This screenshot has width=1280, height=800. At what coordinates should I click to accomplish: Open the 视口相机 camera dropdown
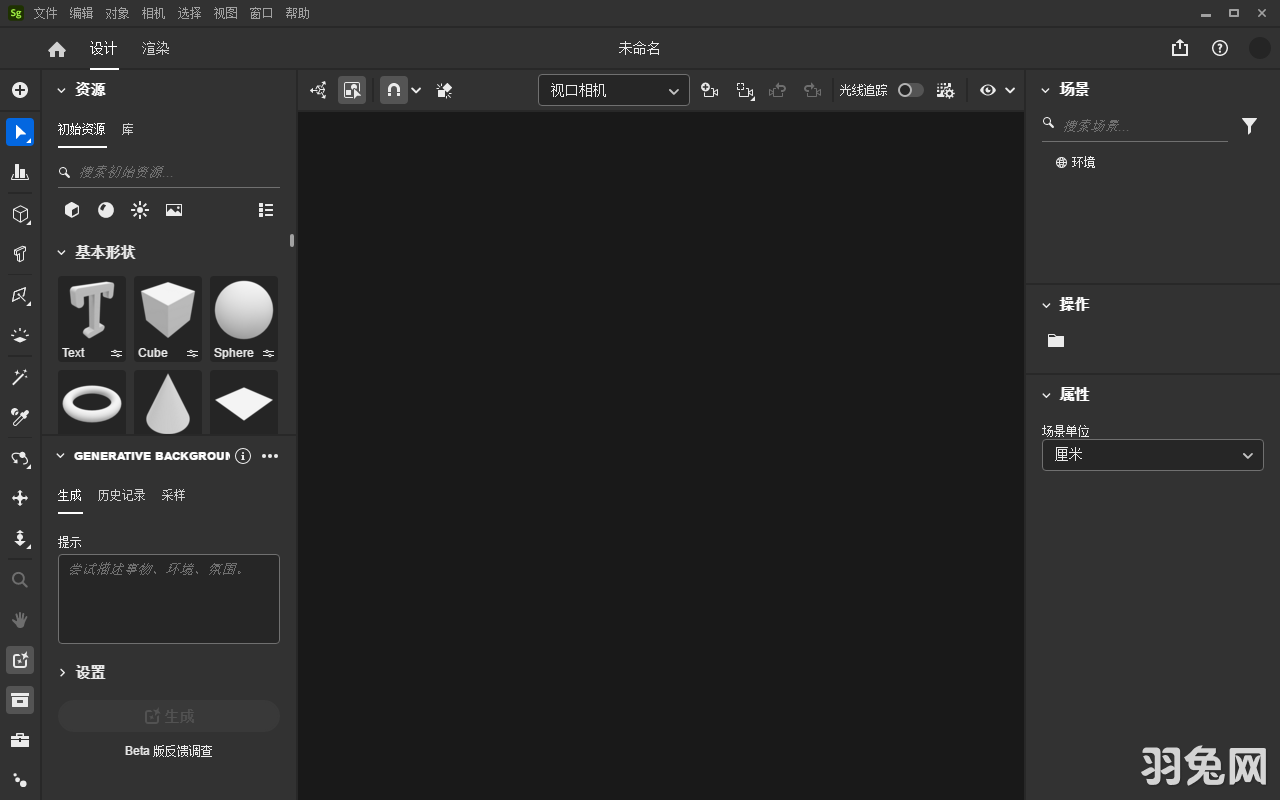[612, 90]
